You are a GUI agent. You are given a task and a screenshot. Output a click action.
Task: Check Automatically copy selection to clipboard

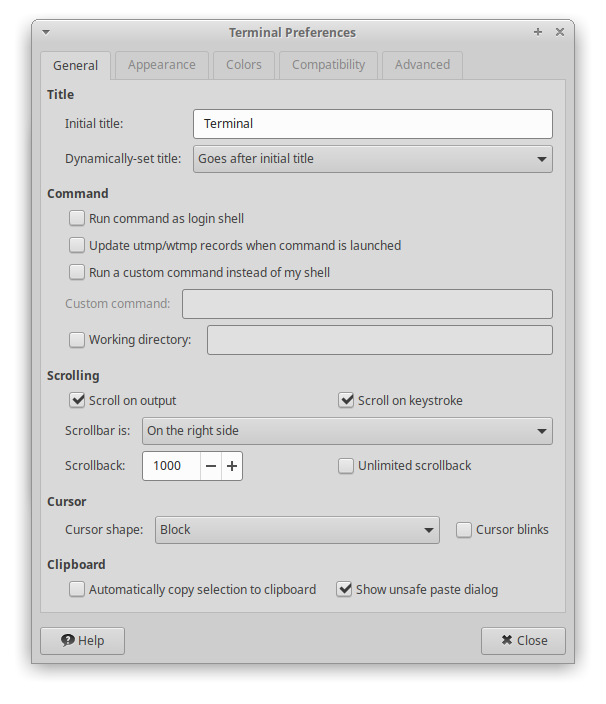point(77,590)
